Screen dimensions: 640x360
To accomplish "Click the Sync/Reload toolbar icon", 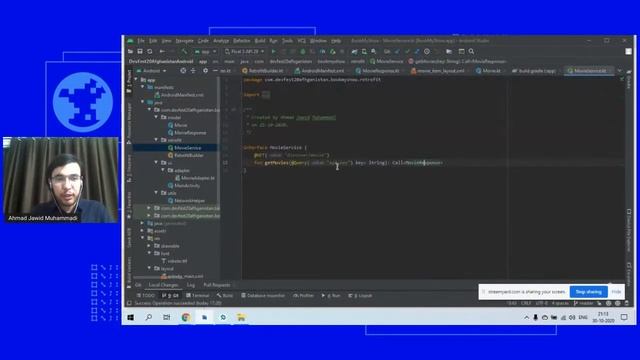I will point(149,51).
